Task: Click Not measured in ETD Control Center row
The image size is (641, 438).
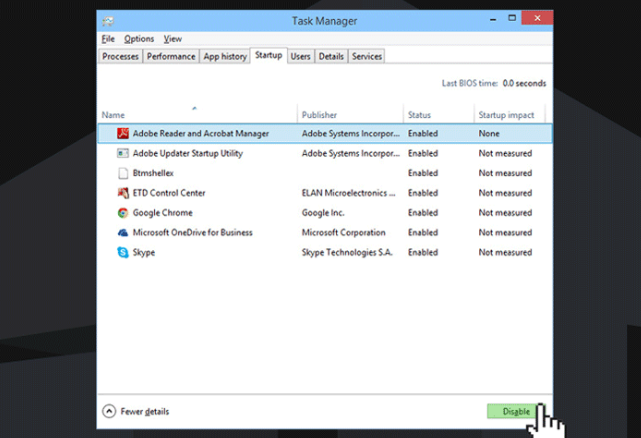Action: (505, 193)
